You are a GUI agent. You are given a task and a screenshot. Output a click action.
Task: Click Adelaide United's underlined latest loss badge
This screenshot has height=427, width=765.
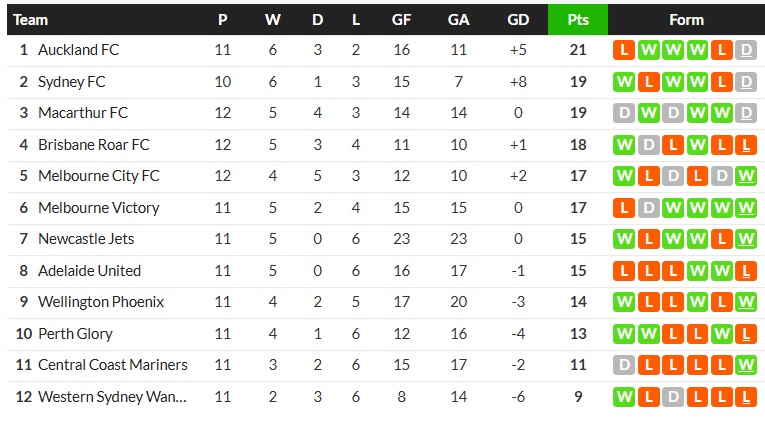745,271
